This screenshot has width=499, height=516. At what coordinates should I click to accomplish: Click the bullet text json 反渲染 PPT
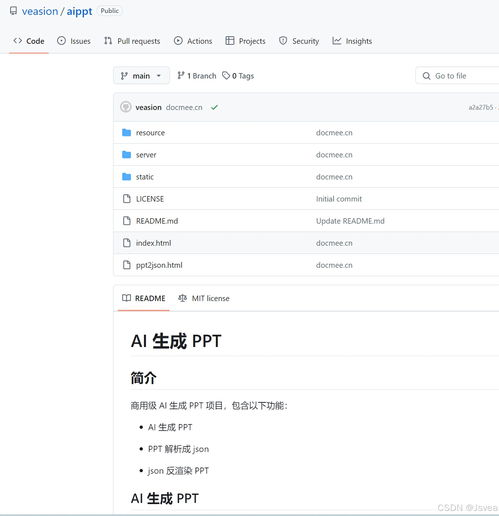click(178, 471)
